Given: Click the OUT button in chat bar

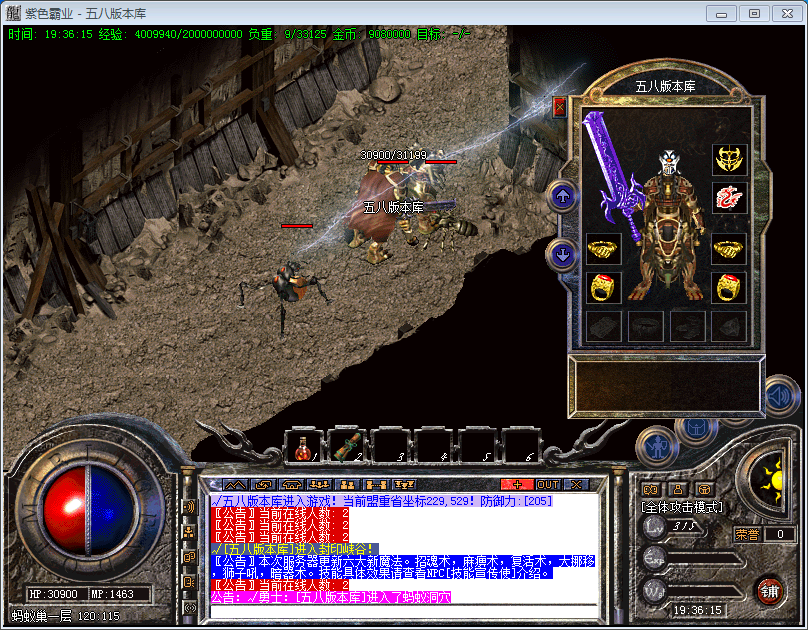Looking at the screenshot, I should pyautogui.click(x=548, y=485).
